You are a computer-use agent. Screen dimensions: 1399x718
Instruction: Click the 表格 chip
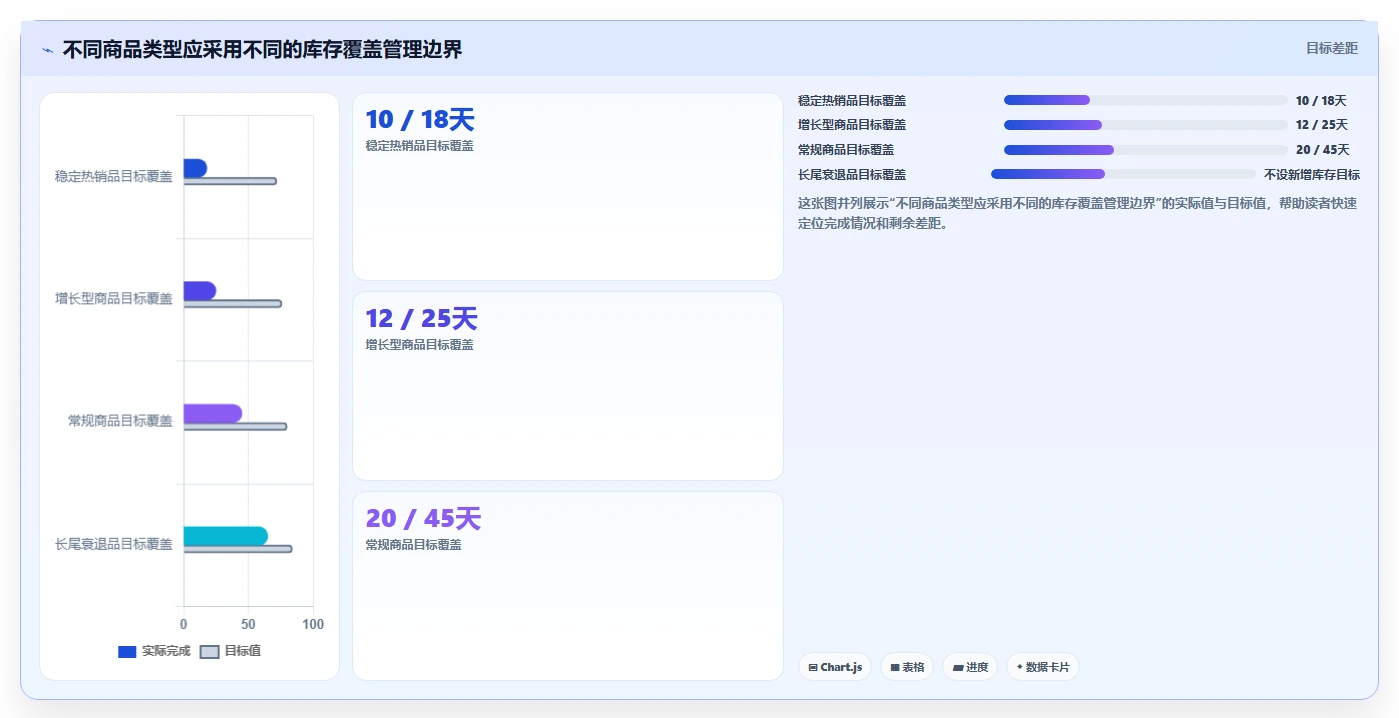907,667
